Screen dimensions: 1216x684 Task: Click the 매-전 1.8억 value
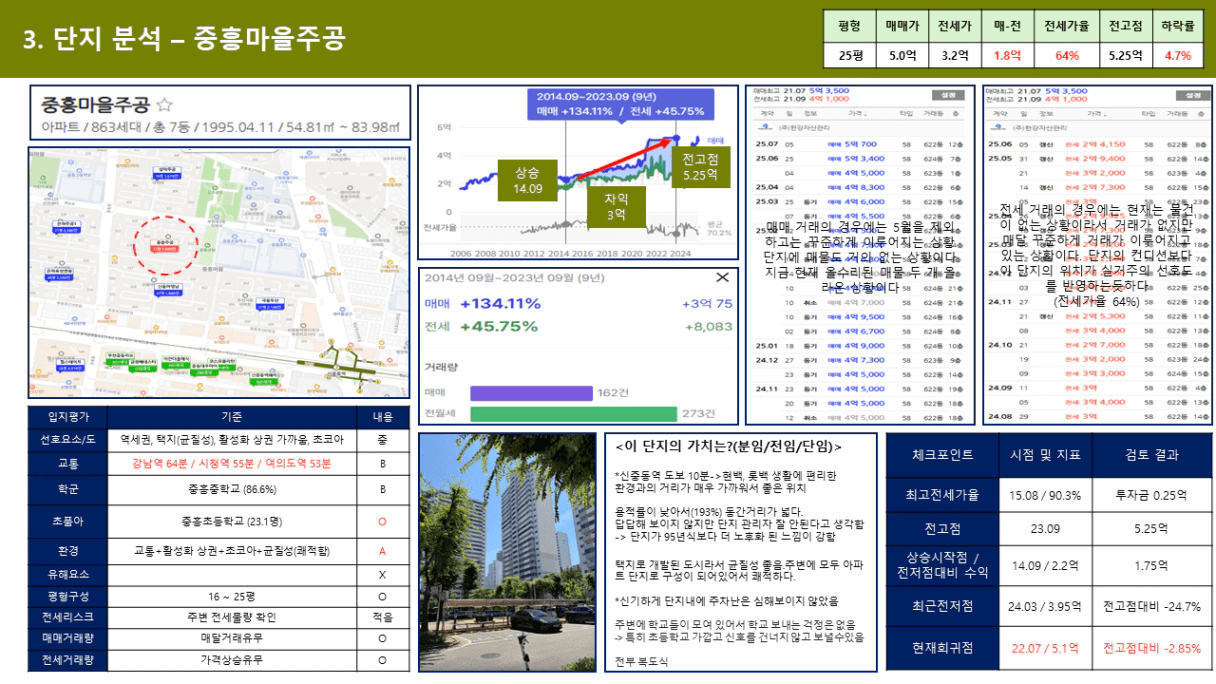coord(1007,55)
